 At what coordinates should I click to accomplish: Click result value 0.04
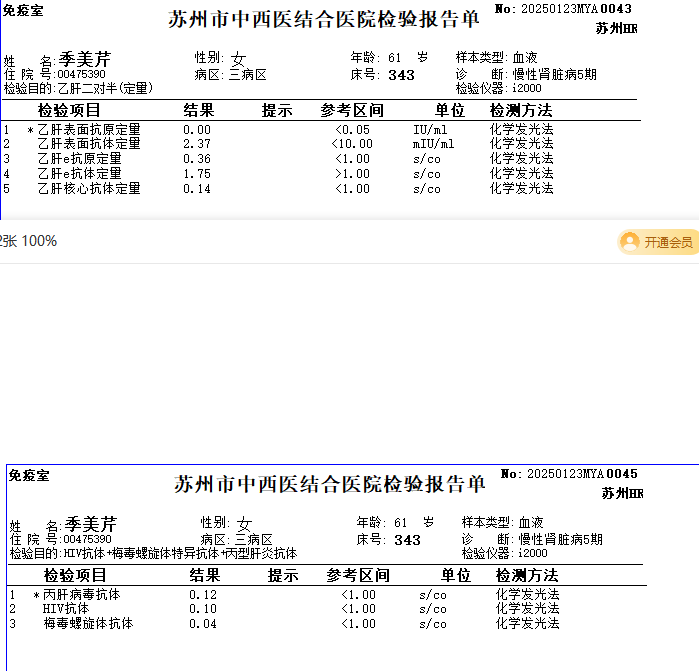(203, 624)
